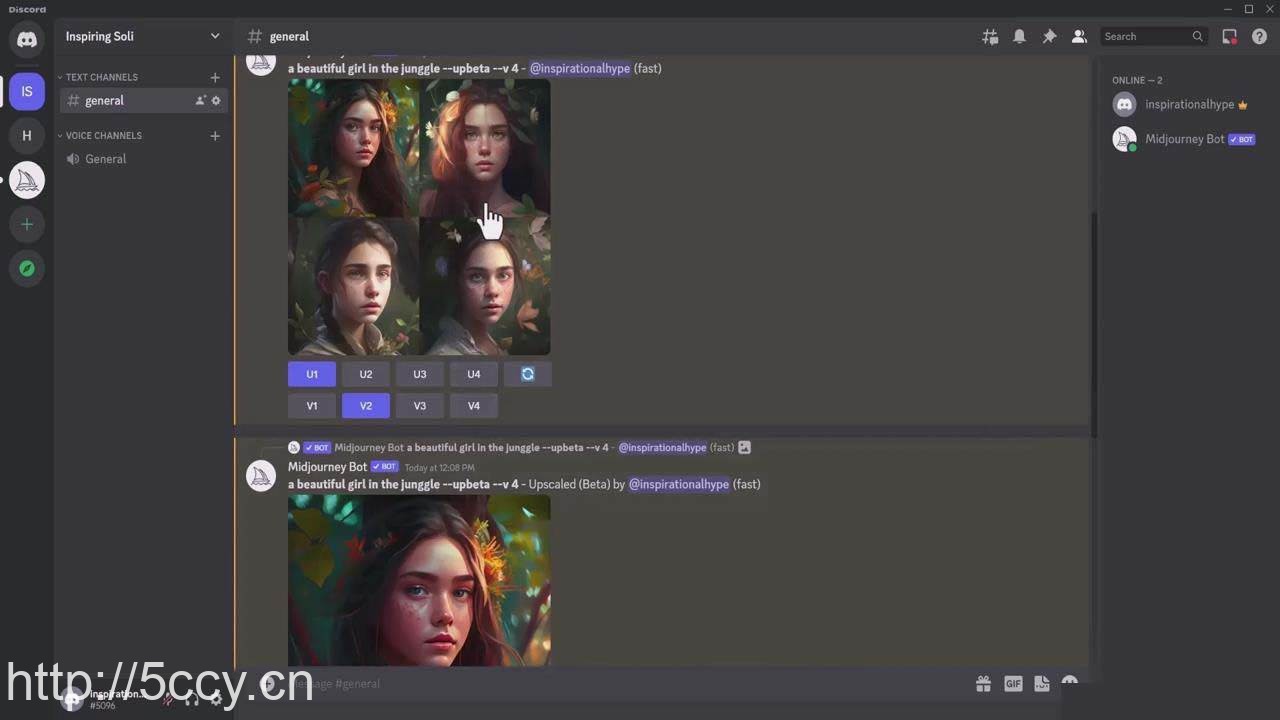This screenshot has height=720, width=1280.
Task: Collapse the TEXT CHANNELS category
Action: point(101,77)
